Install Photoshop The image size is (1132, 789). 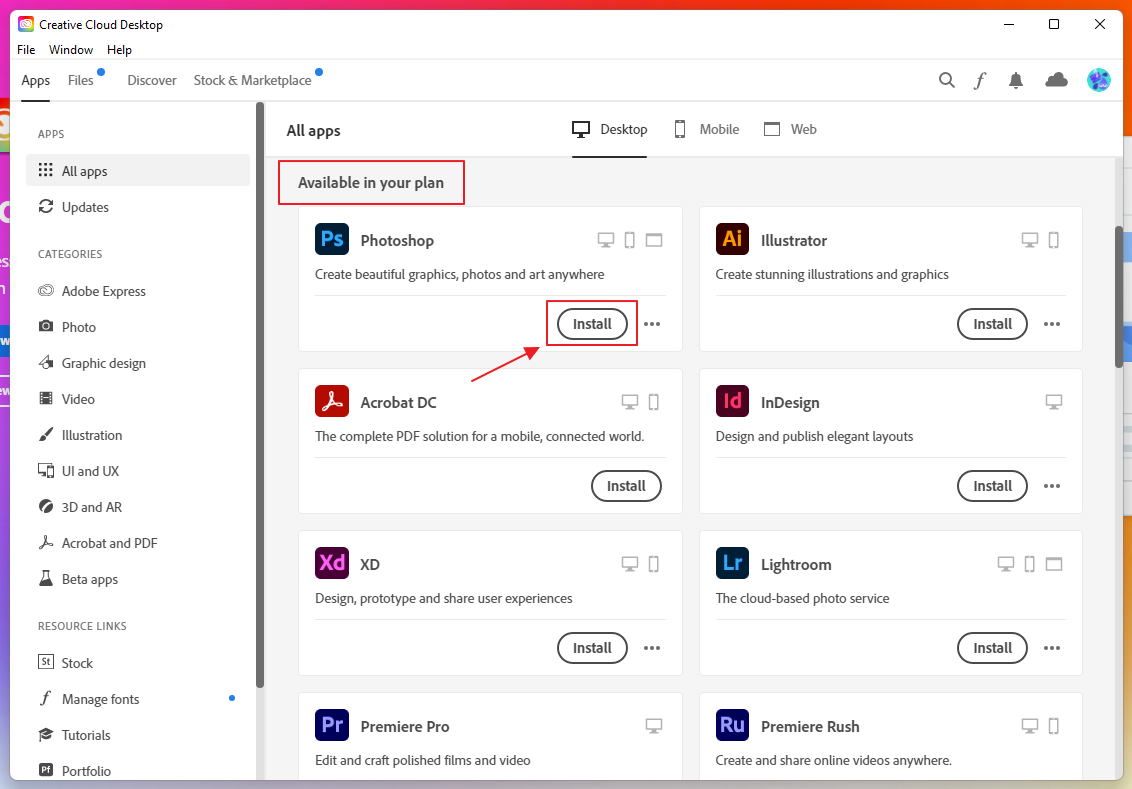592,324
